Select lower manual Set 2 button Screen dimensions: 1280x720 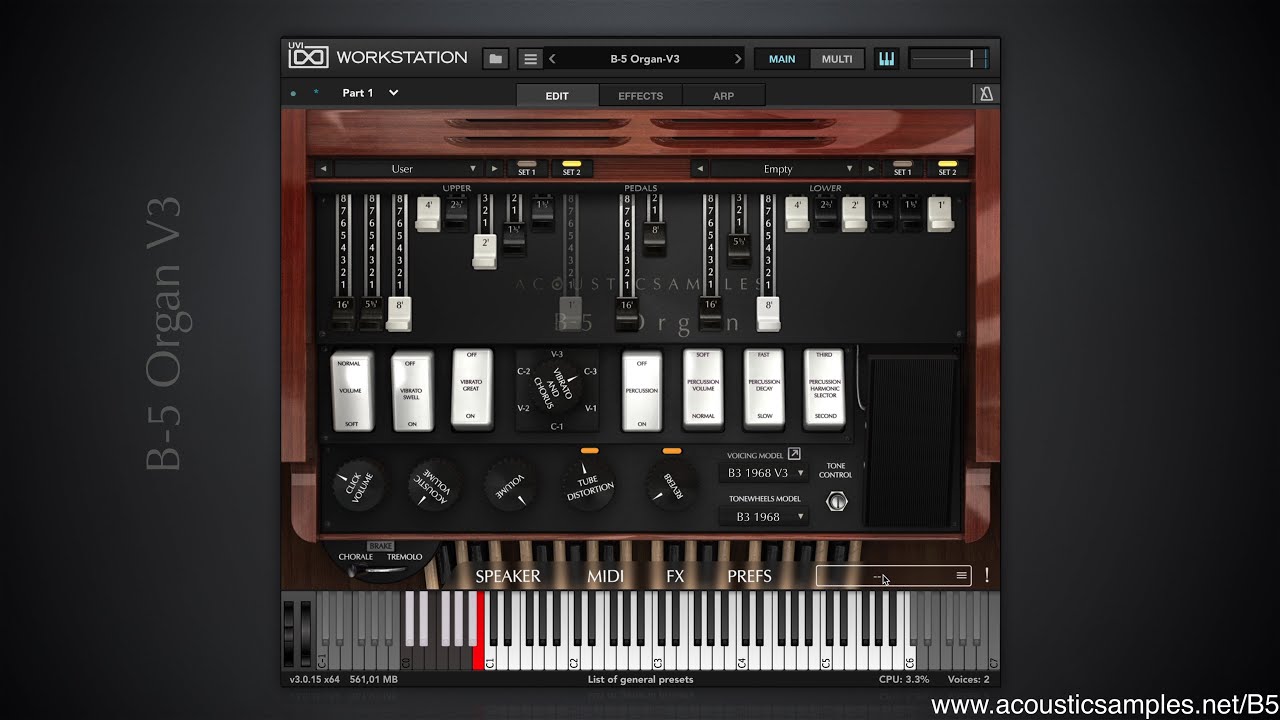(x=947, y=168)
